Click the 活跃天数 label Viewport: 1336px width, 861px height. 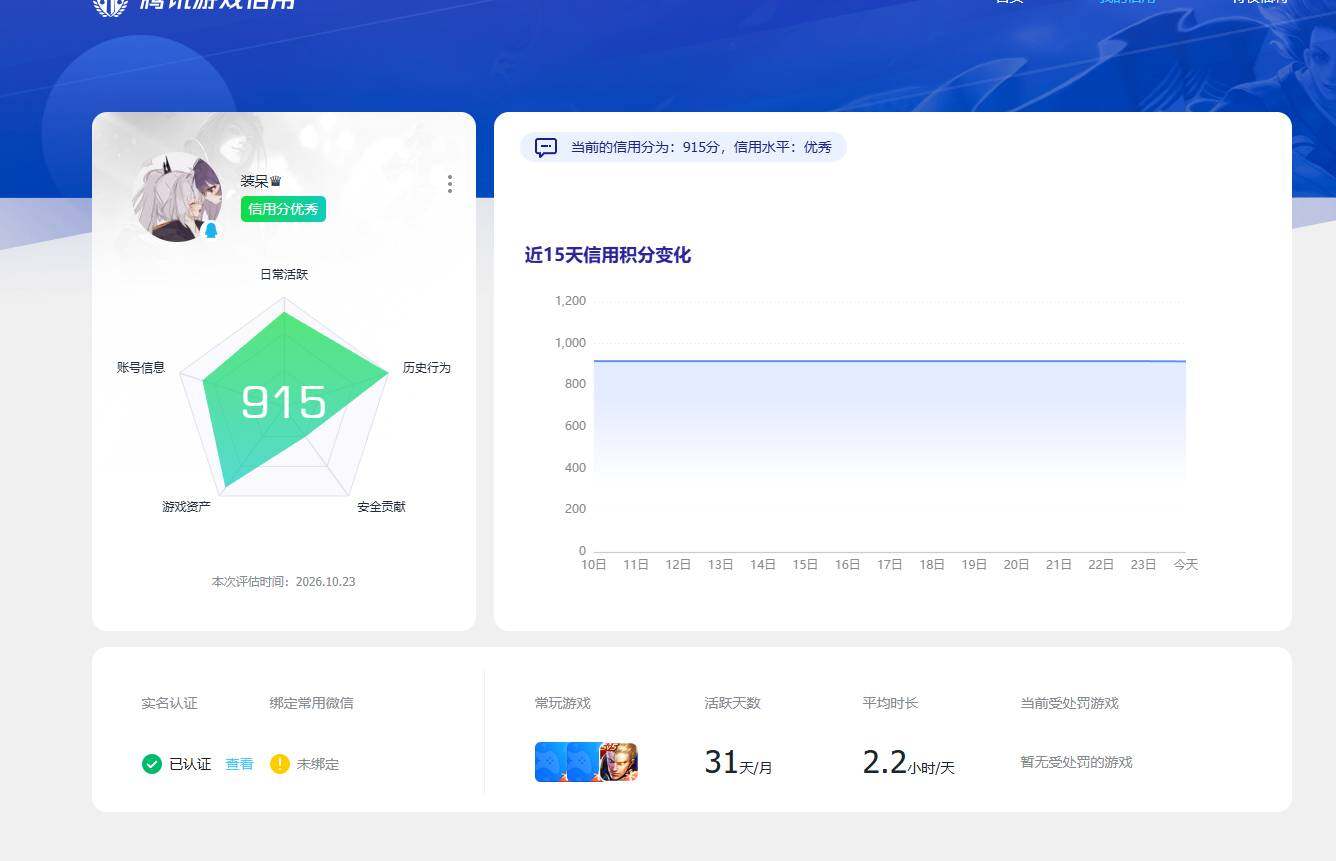[x=732, y=703]
